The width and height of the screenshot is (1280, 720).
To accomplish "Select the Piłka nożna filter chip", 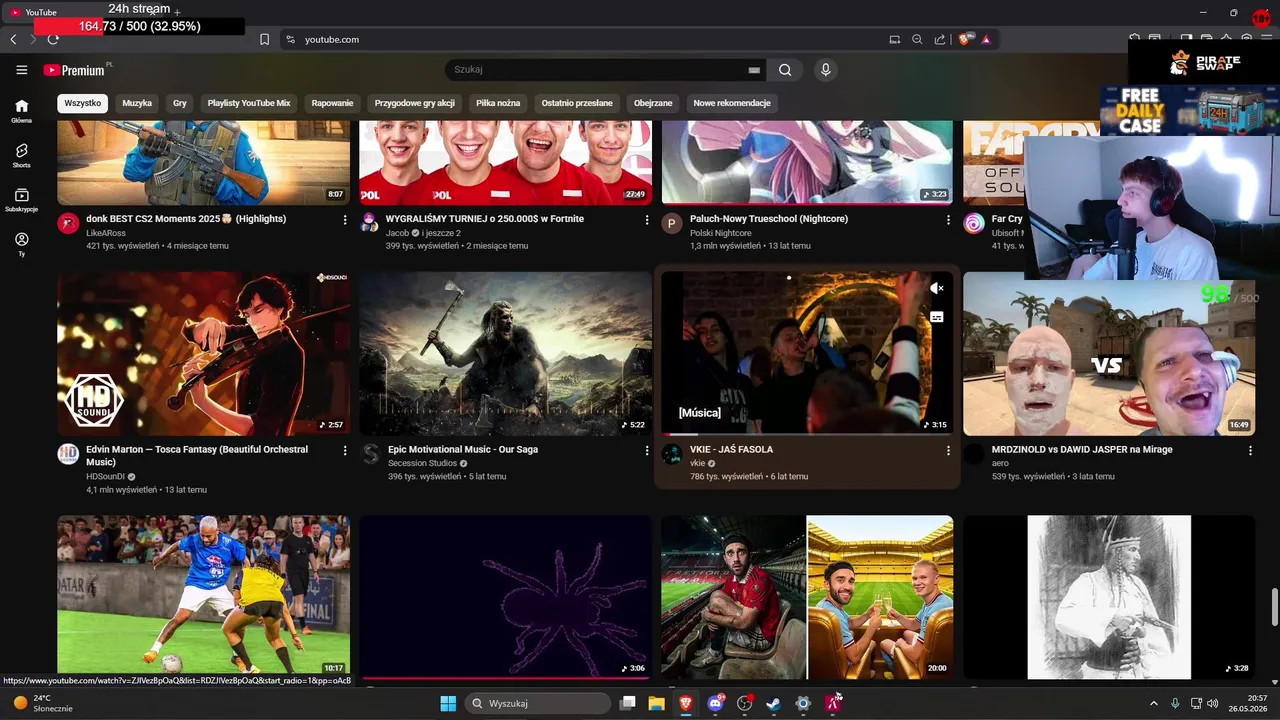I will (498, 103).
